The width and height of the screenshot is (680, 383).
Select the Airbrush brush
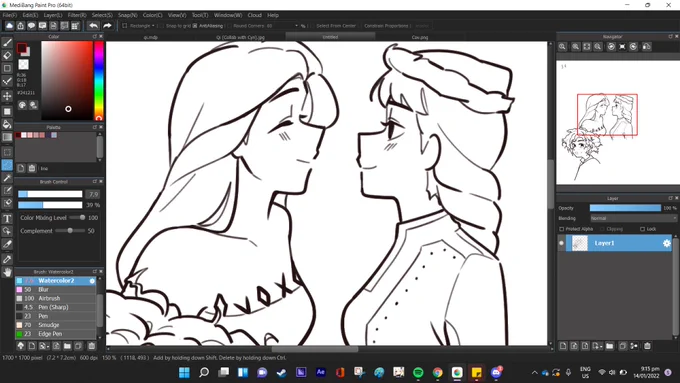56,298
